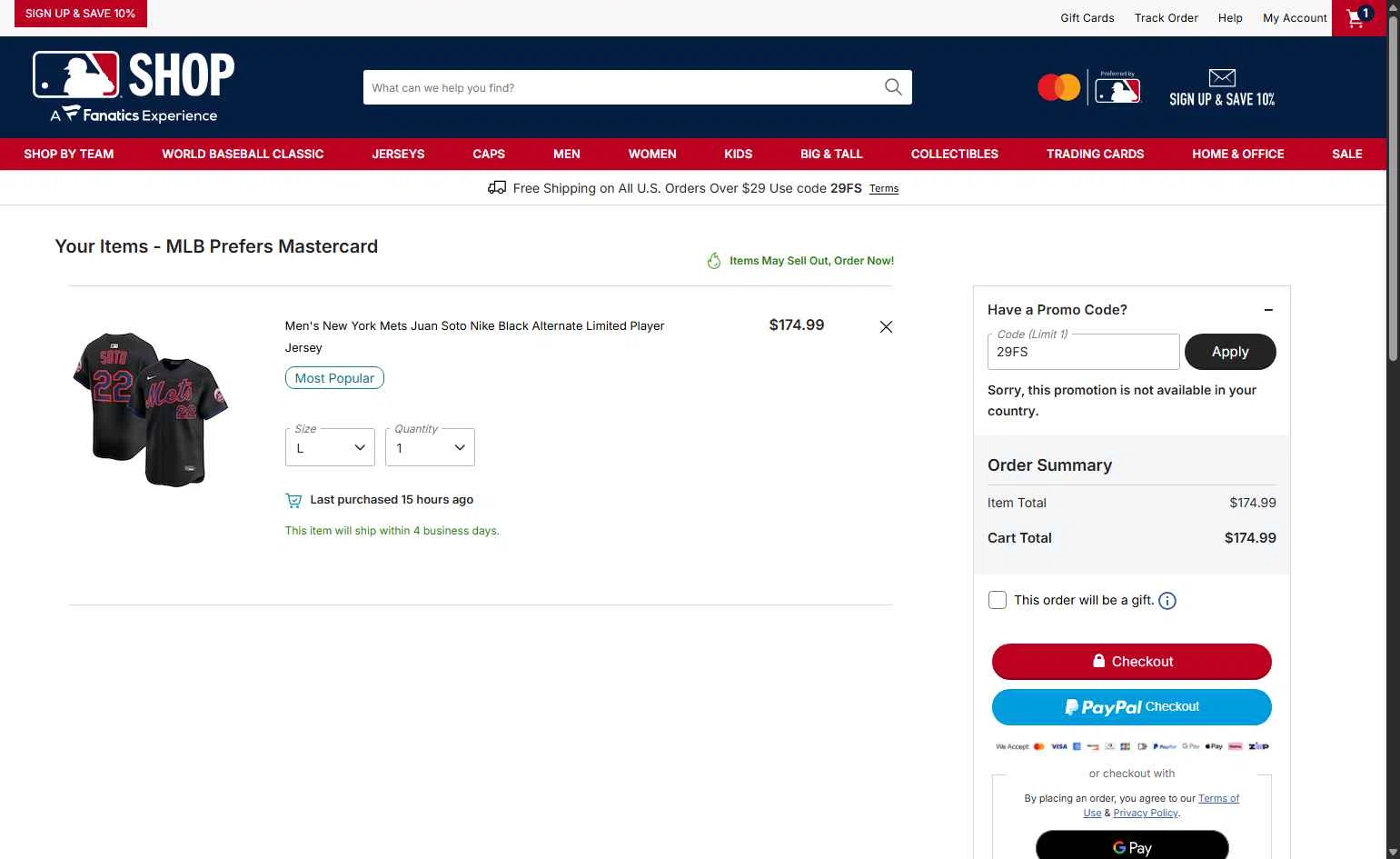
Task: Open the Kids menu
Action: [739, 154]
